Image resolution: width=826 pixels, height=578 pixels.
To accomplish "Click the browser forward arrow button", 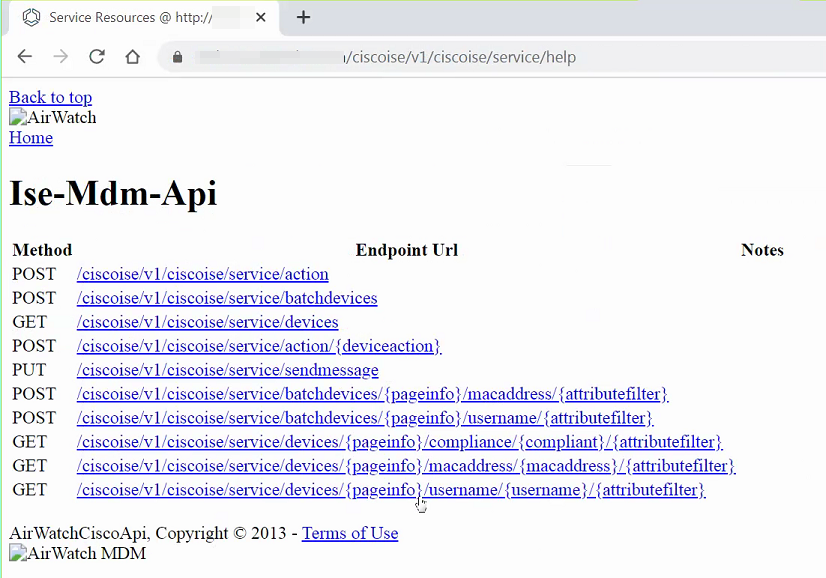I will pyautogui.click(x=61, y=57).
